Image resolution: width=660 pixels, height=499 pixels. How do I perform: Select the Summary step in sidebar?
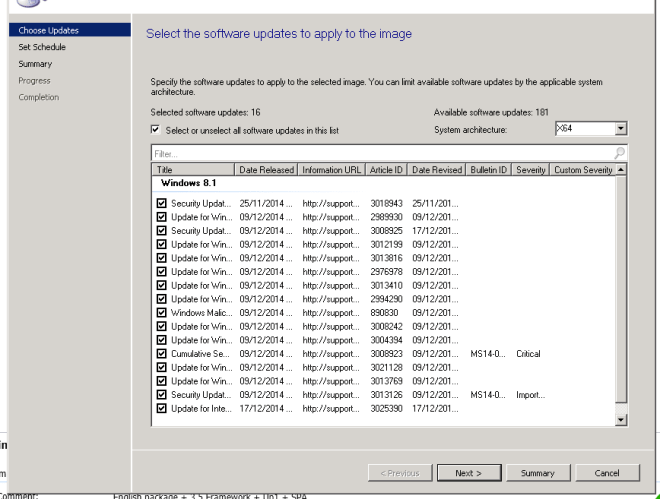(36, 64)
